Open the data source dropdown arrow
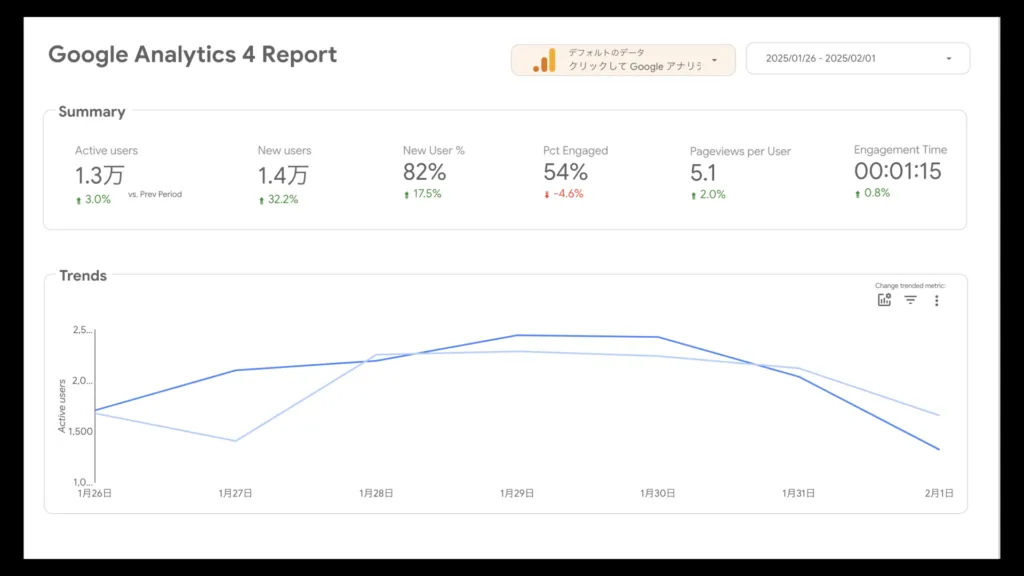1024x576 pixels. point(714,60)
